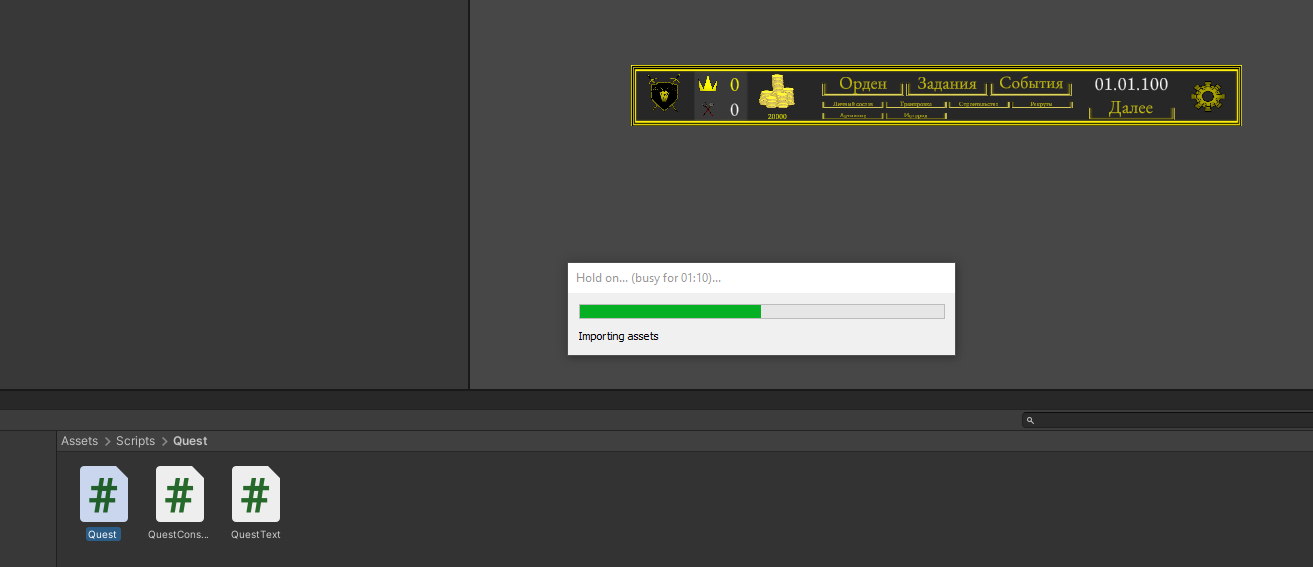
Task: Open the Орден menu button
Action: click(x=862, y=84)
